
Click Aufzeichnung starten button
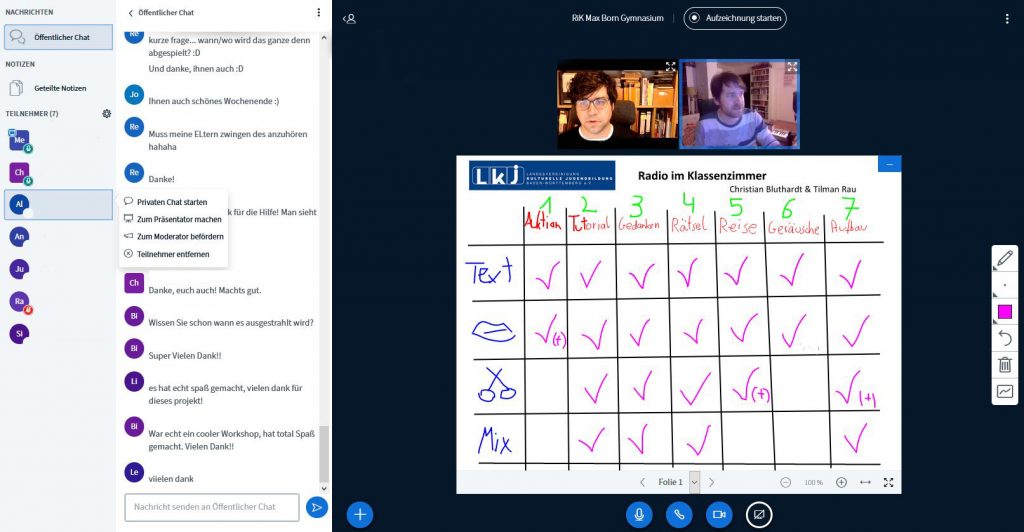[x=735, y=18]
